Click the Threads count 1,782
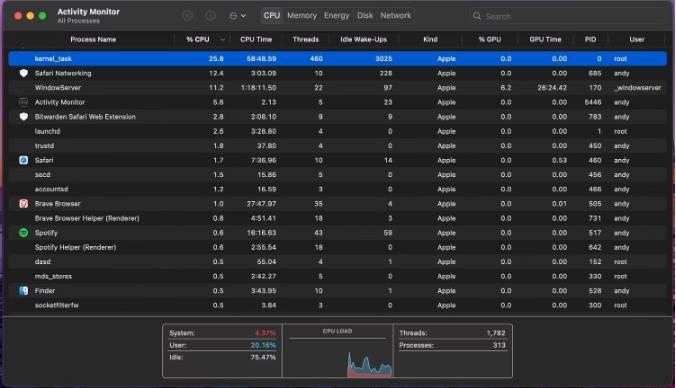 pyautogui.click(x=495, y=333)
